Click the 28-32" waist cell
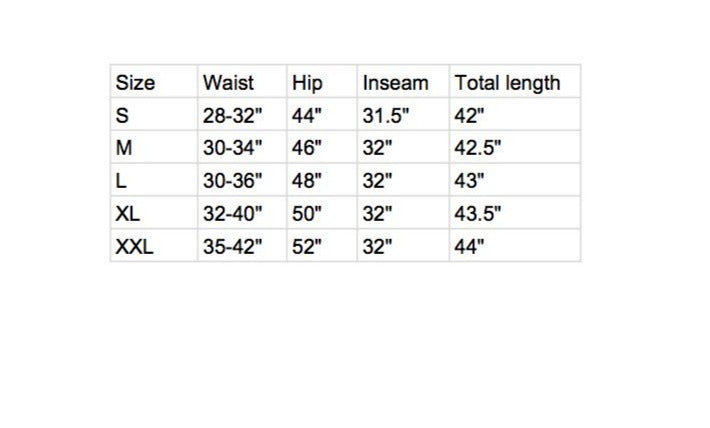710x428 pixels. [232, 116]
